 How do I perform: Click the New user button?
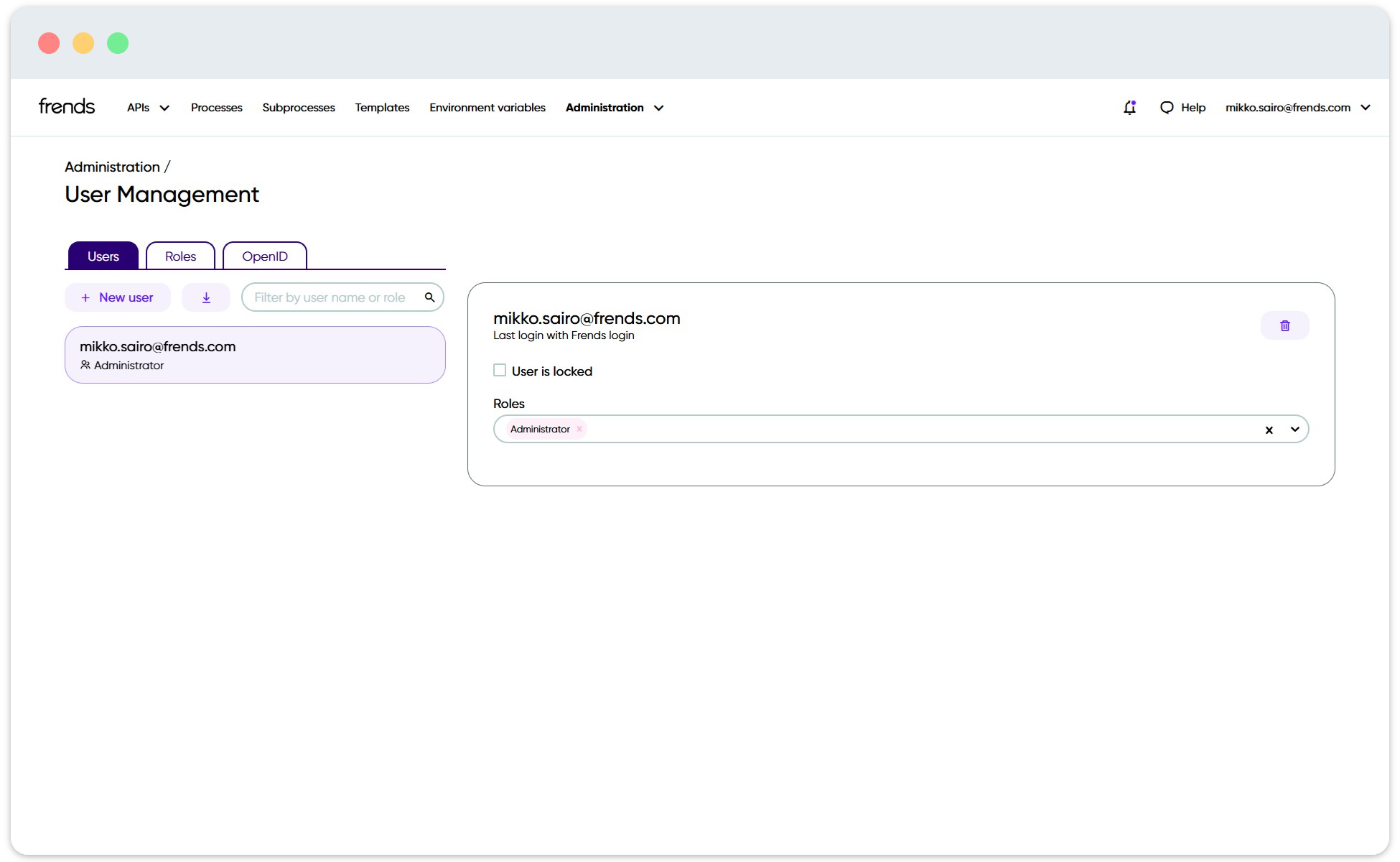(x=117, y=297)
